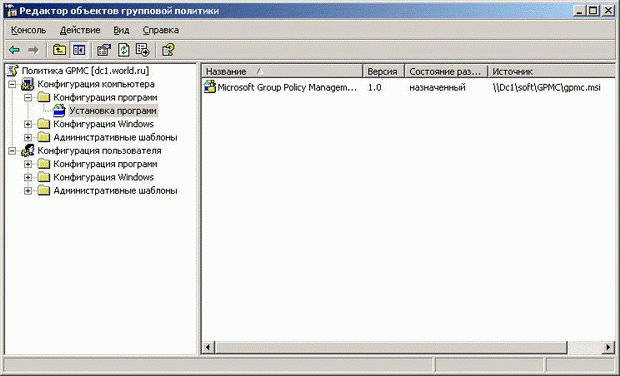
Task: Select Конфигурация пользователя tree item label
Action: (x=99, y=151)
